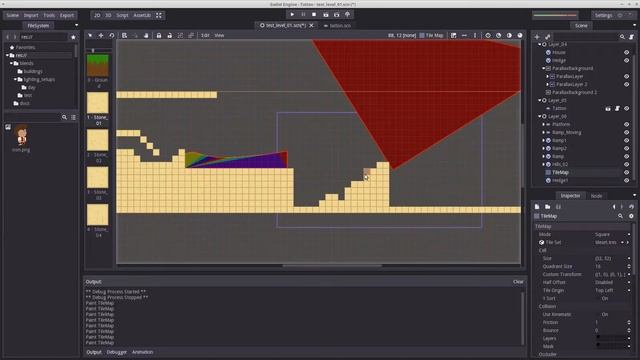Choose the Rotate mode tool
The width and height of the screenshot is (640, 360).
click(111, 36)
